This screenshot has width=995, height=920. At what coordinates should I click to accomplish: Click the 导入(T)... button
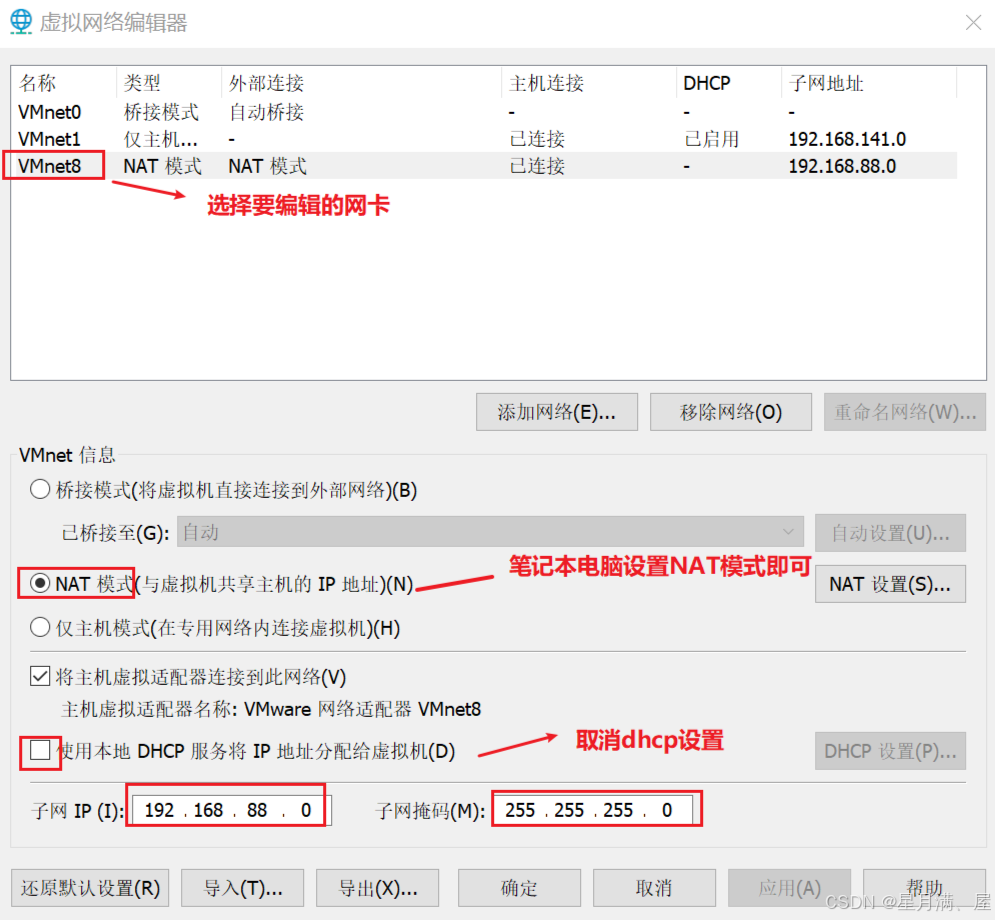(x=242, y=888)
